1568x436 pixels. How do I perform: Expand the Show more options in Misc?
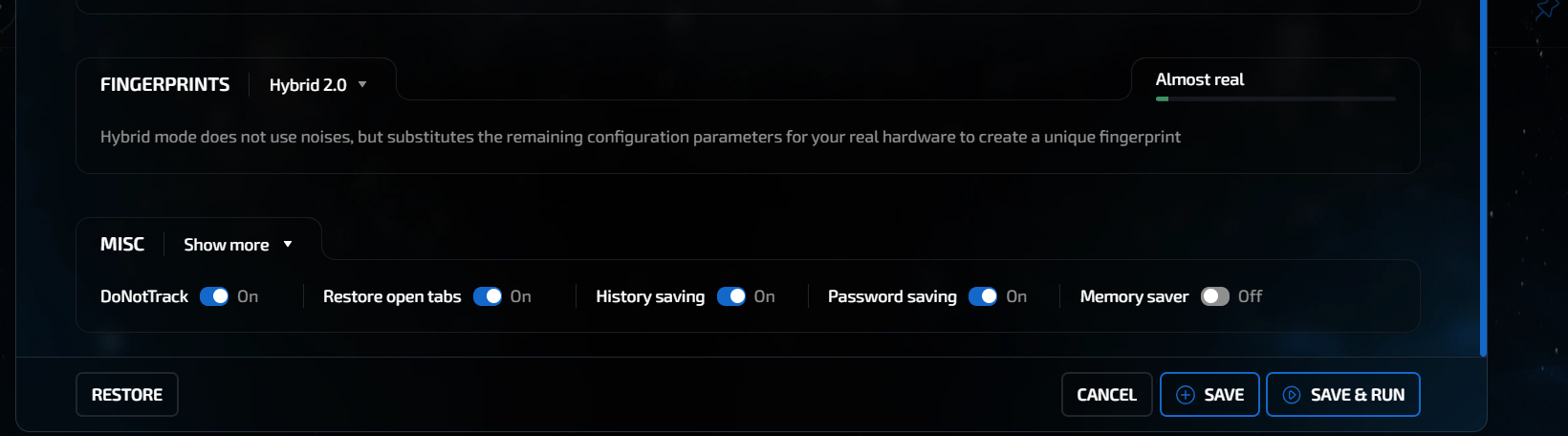pyautogui.click(x=227, y=245)
